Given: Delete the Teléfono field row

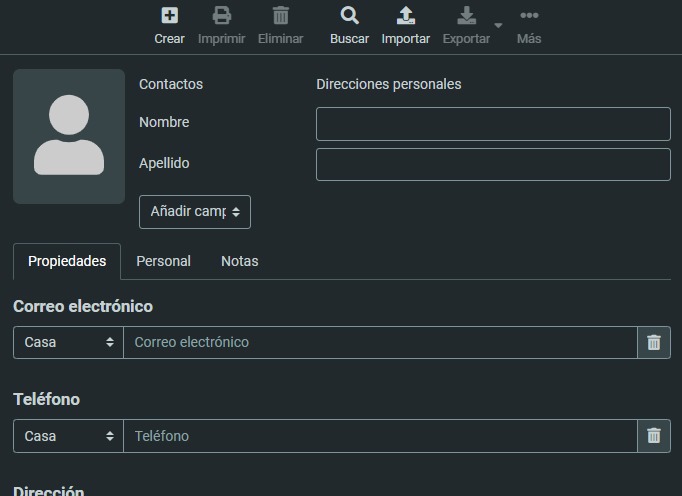Looking at the screenshot, I should (654, 436).
